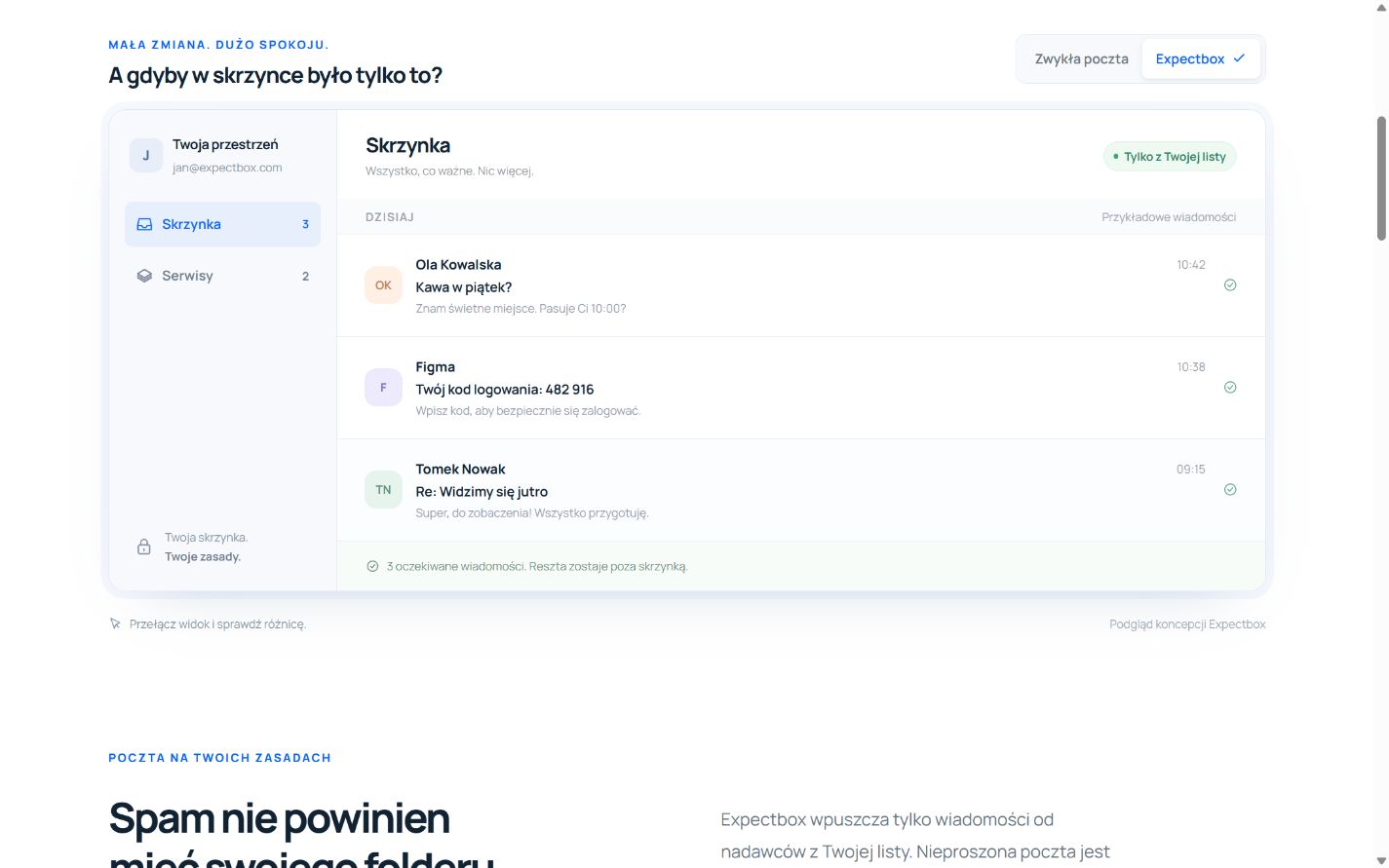
Task: Click the layers icon beside Serwisy
Action: [144, 276]
